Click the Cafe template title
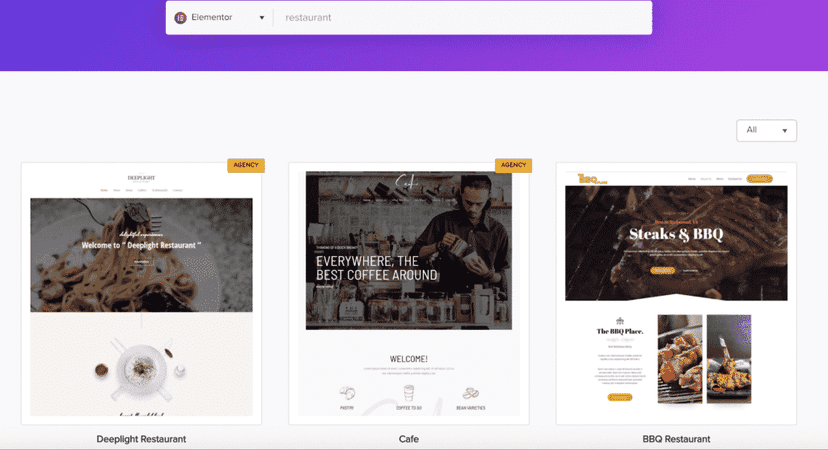 [409, 439]
